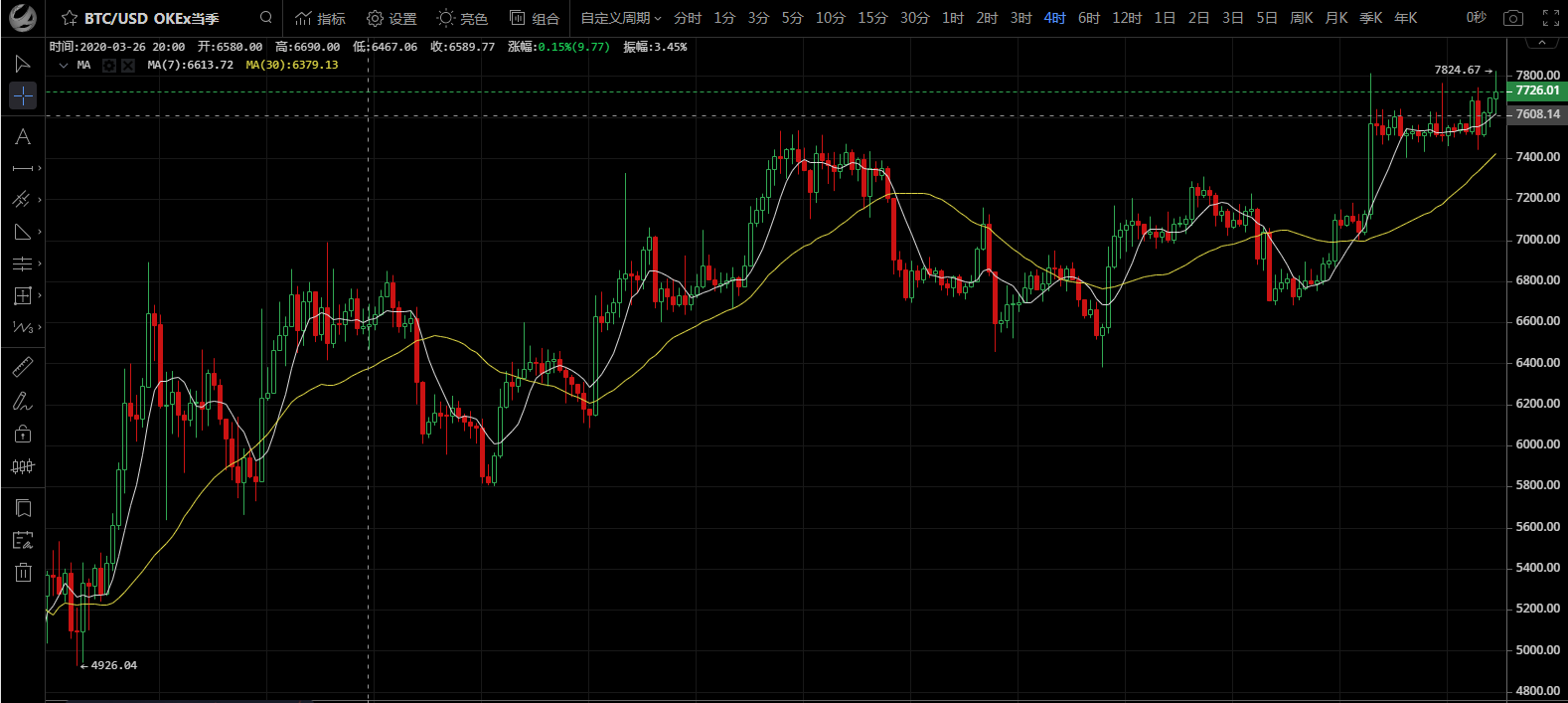Toggle the lock drawings padlock

(22, 434)
